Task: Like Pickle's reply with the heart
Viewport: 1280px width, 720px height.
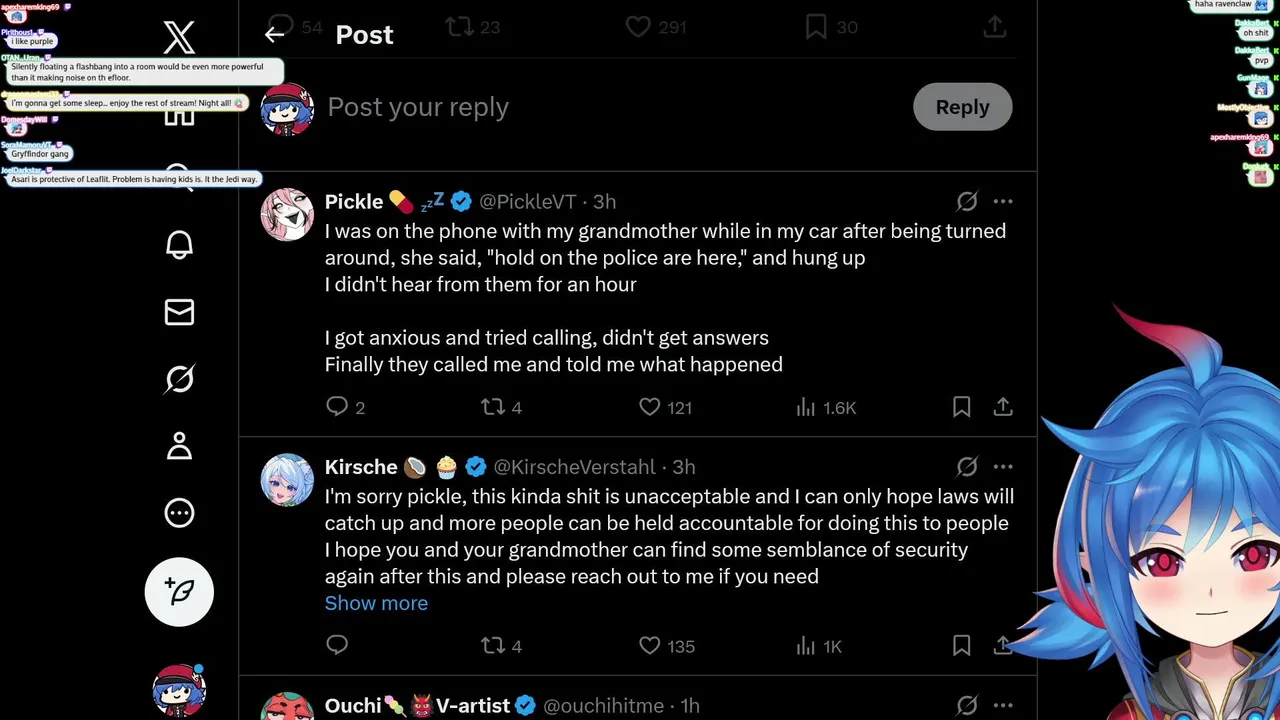Action: tap(650, 407)
